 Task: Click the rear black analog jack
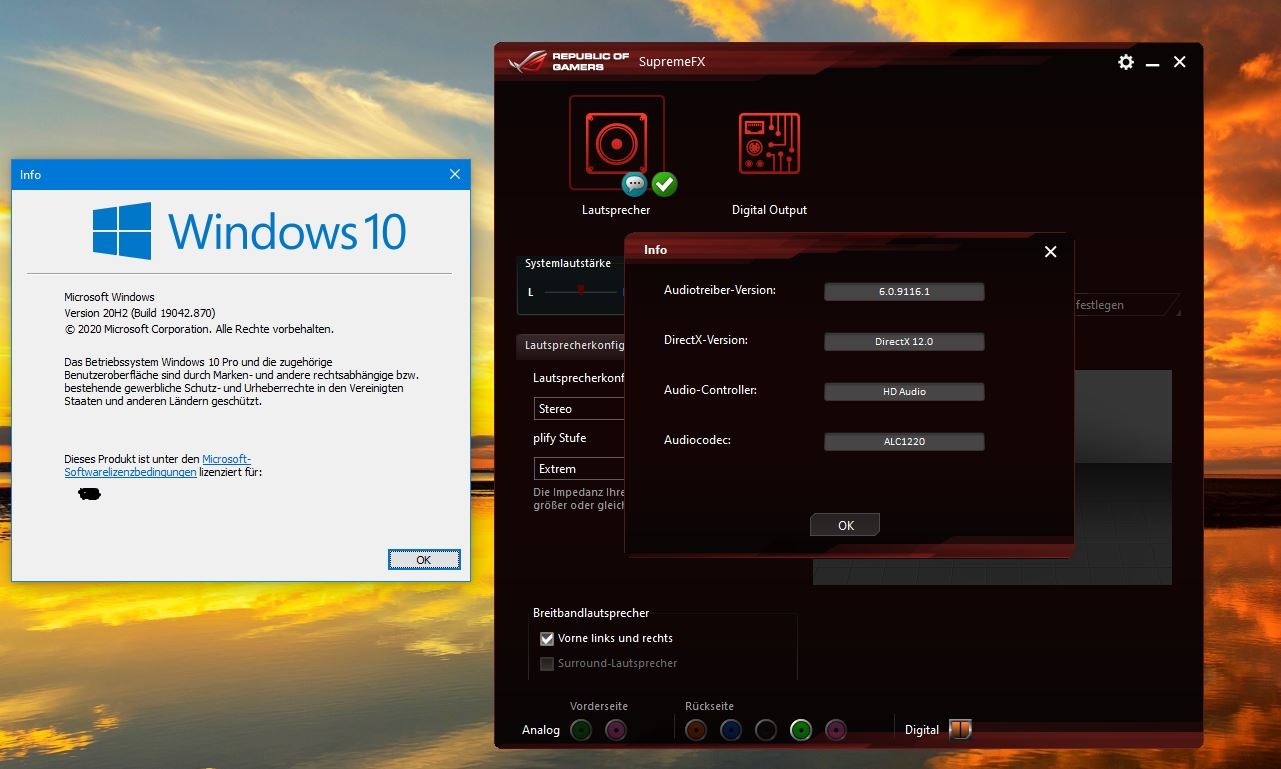tap(766, 730)
